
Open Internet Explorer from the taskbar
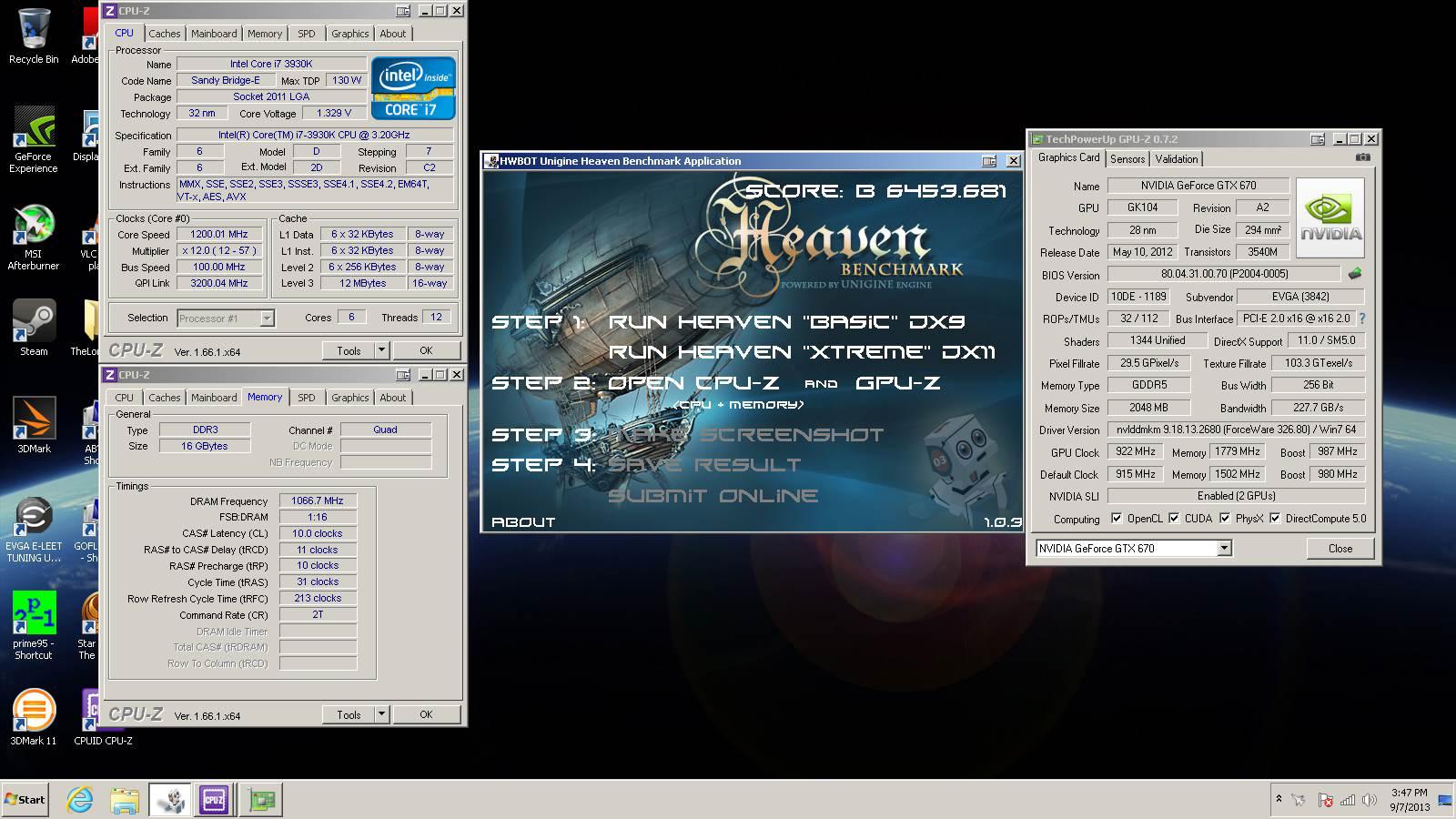click(80, 800)
